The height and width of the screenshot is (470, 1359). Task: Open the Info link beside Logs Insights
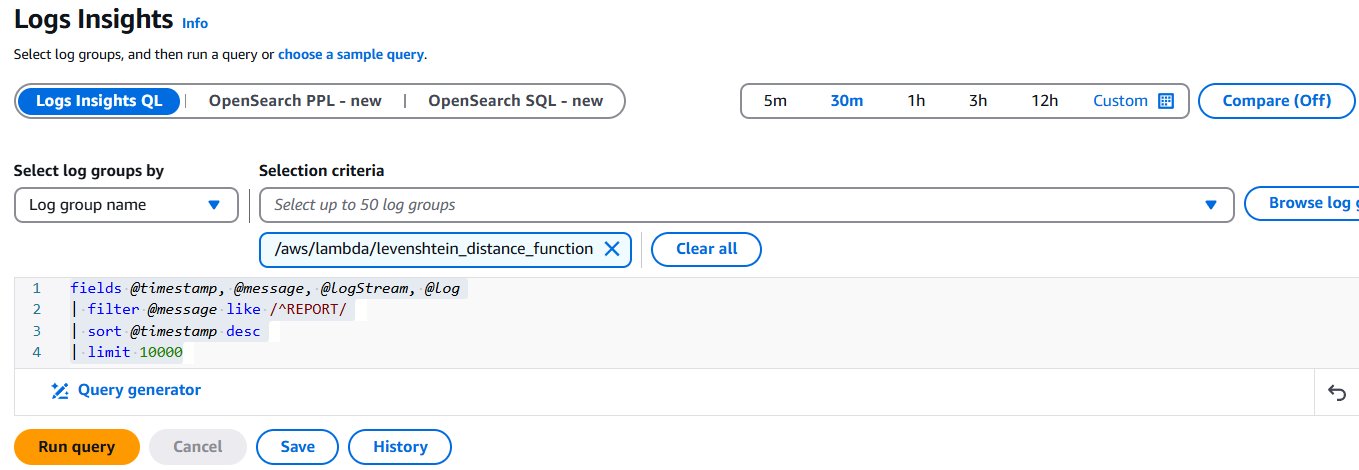195,23
